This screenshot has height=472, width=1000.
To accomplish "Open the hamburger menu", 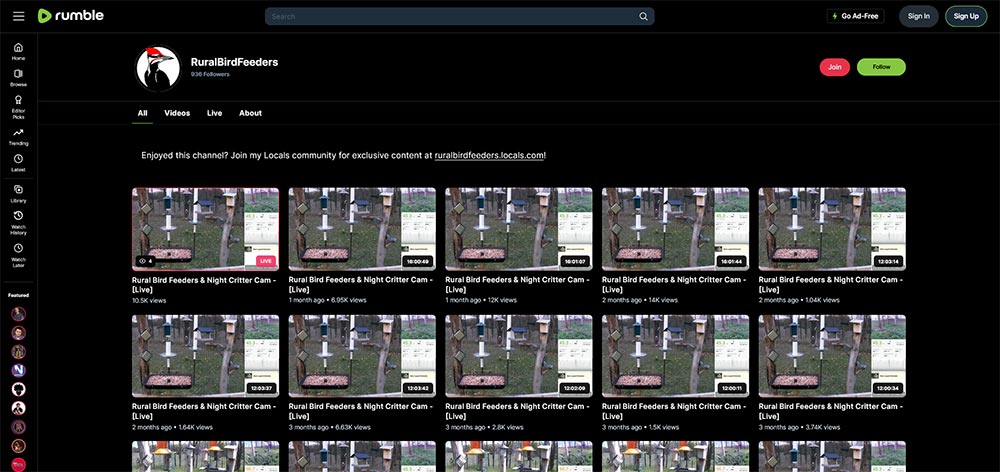I will 18,16.
